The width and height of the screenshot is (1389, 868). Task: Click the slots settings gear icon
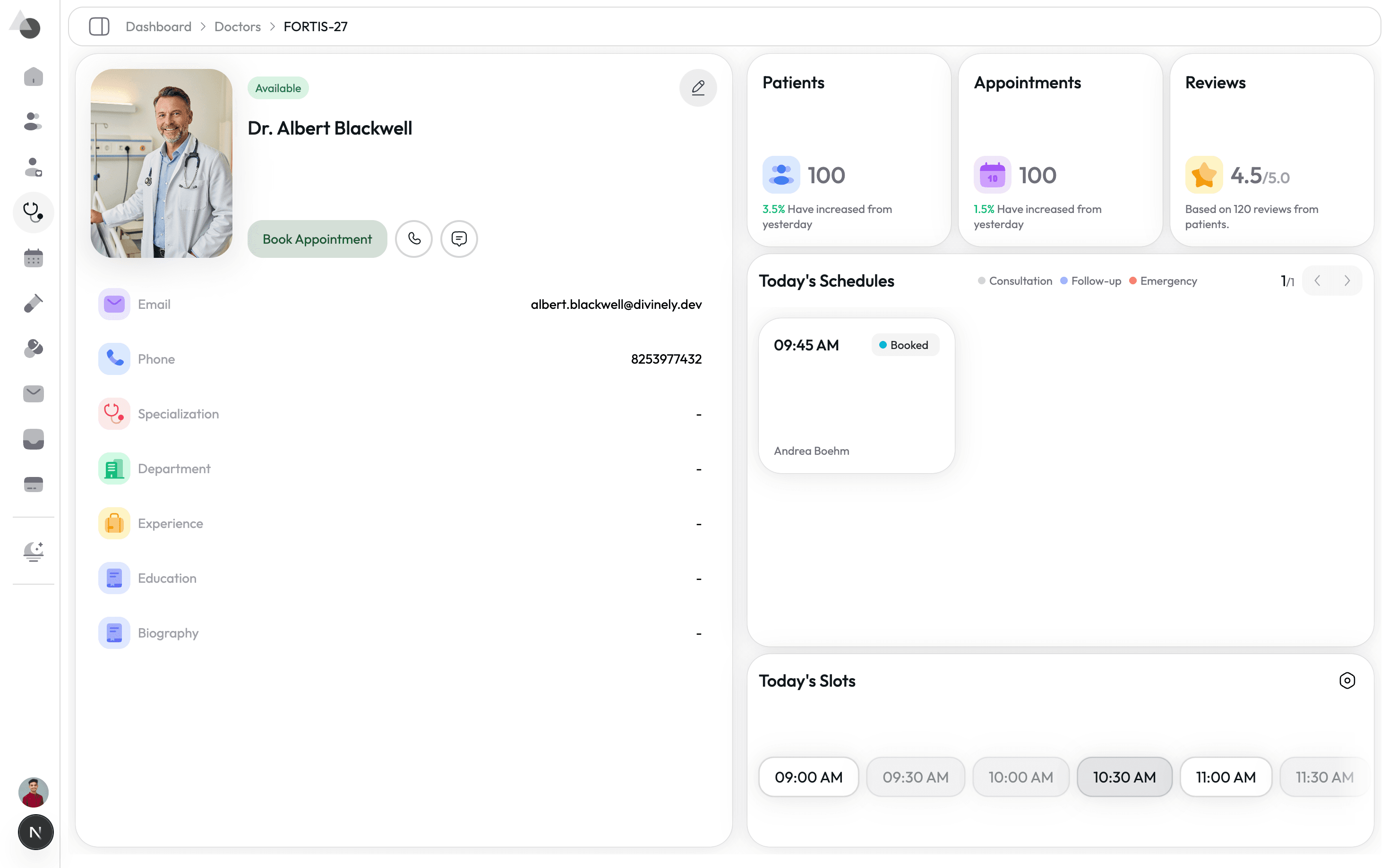click(1346, 681)
